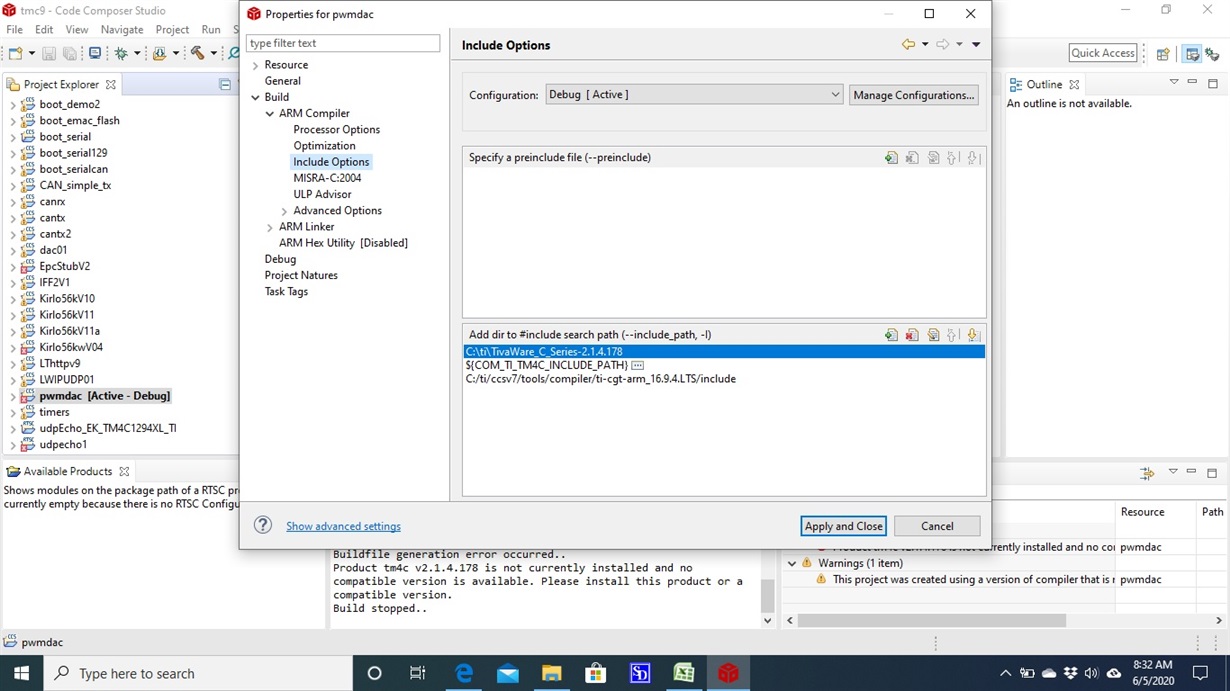Select ARM Hex Utility [Disabled] item
Image resolution: width=1230 pixels, height=691 pixels.
(x=343, y=243)
